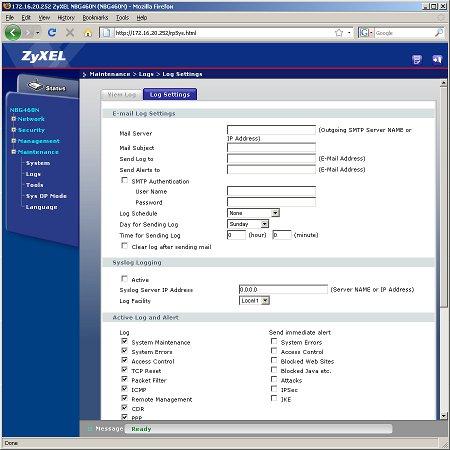Enable Blocked Web Sites immediate alert
Viewport: 450px width, 450px height.
pos(274,360)
